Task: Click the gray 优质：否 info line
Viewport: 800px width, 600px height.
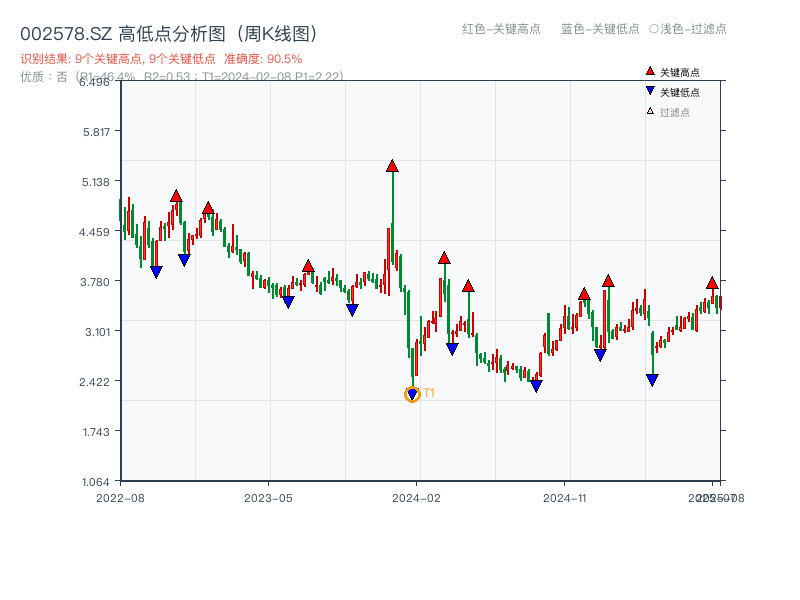Action: 181,76
